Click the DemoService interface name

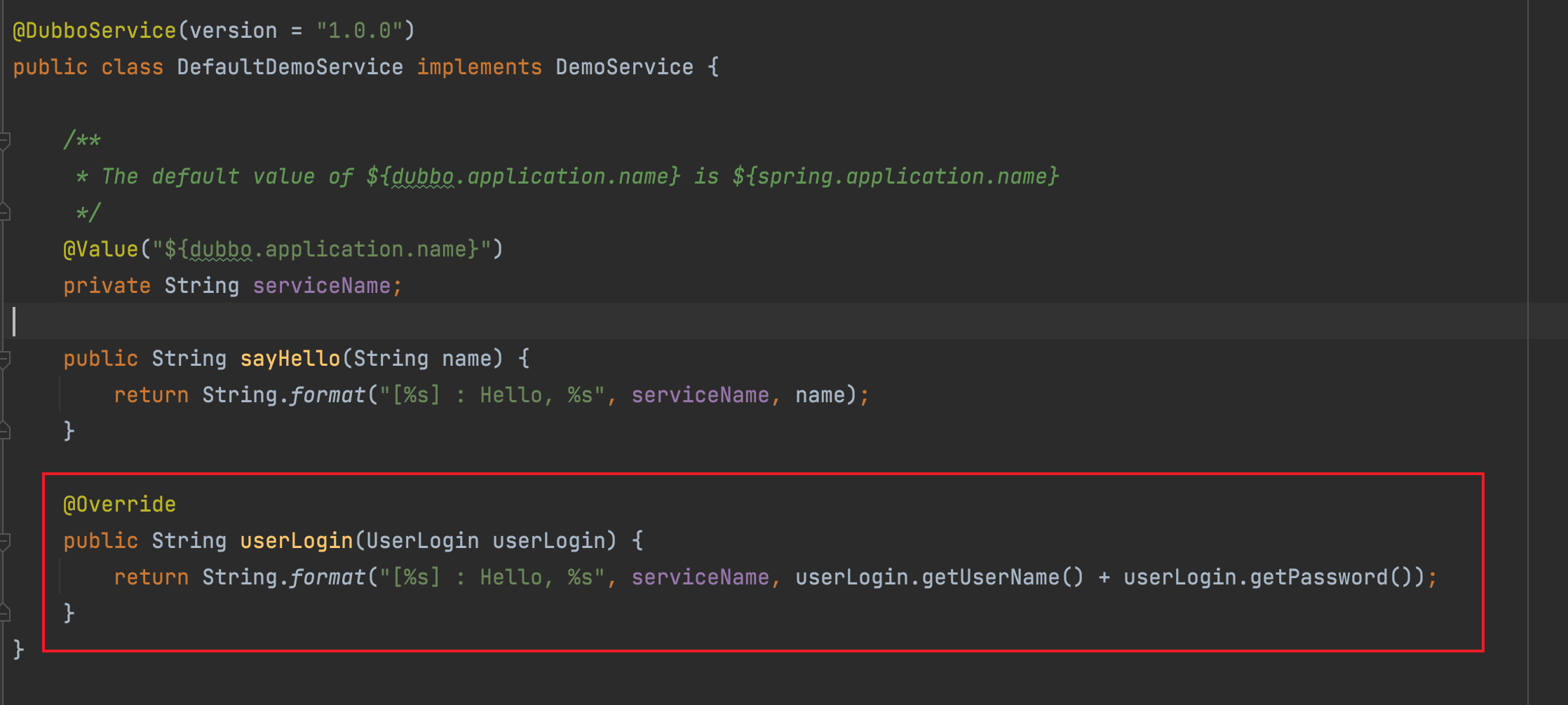pyautogui.click(x=624, y=67)
